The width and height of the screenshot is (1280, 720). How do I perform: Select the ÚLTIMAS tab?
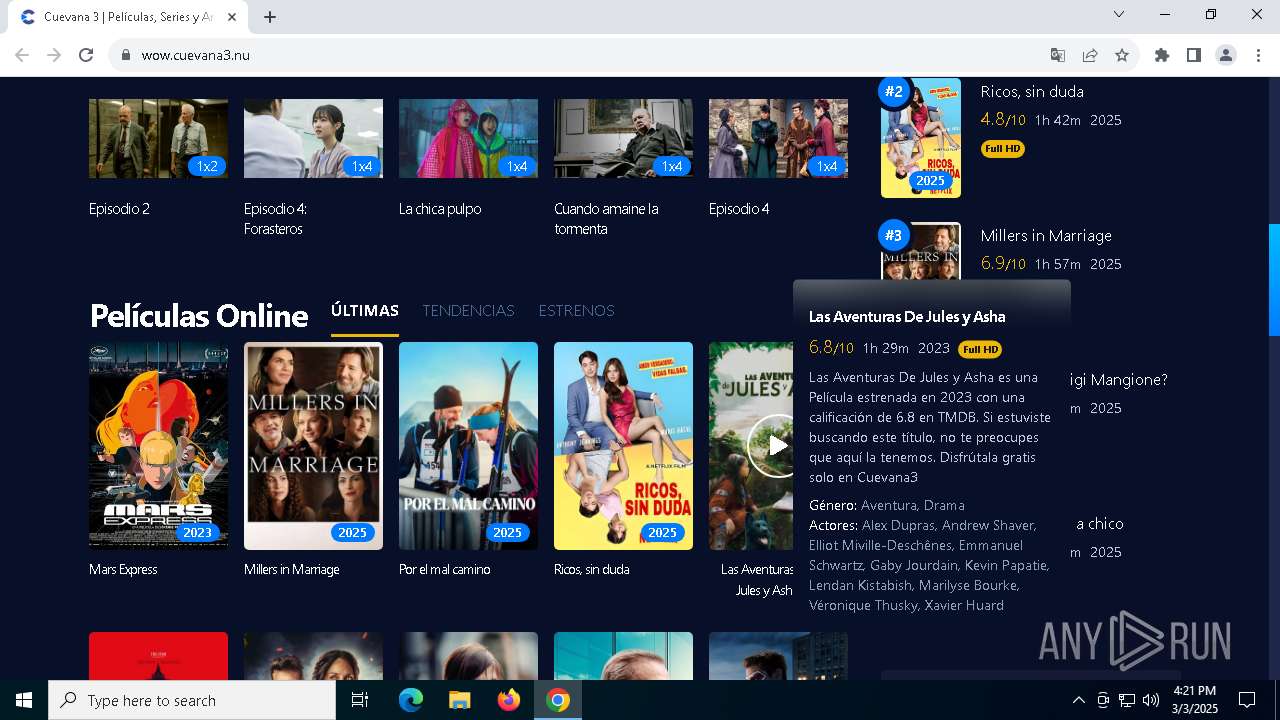[x=365, y=311]
